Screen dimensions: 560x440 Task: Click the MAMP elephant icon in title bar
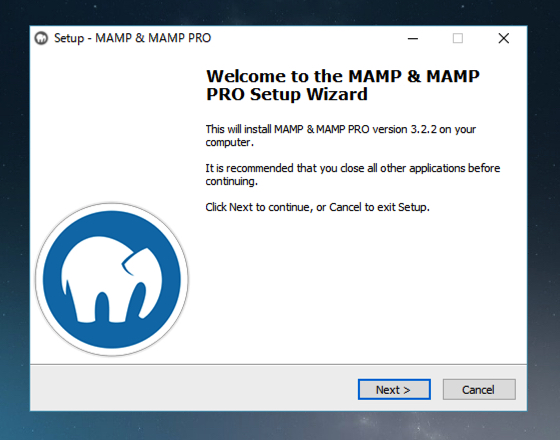click(41, 38)
